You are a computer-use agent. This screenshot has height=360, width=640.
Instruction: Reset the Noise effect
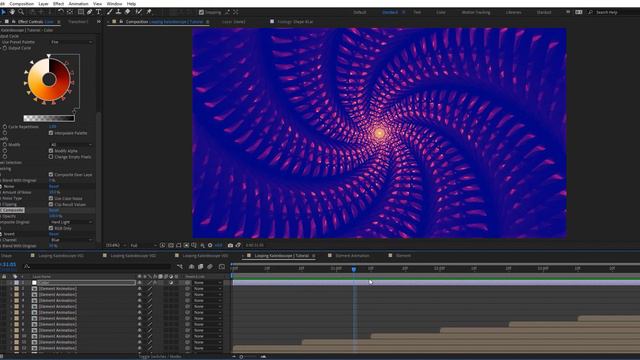54,187
